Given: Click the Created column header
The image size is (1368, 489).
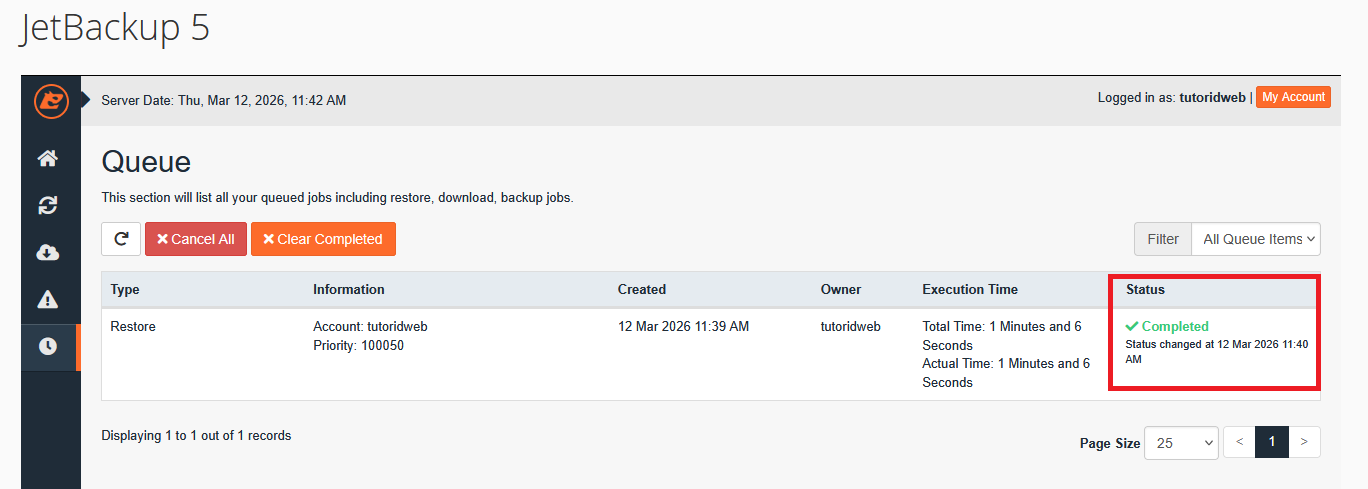Looking at the screenshot, I should [x=642, y=289].
